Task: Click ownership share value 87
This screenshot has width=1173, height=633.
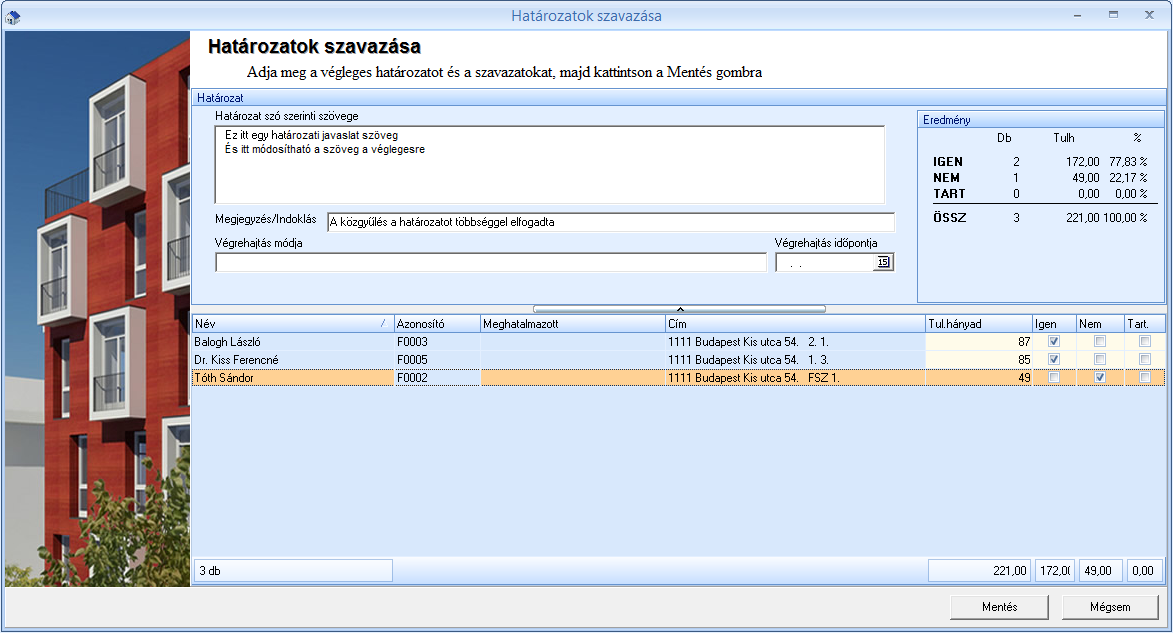Action: click(979, 342)
